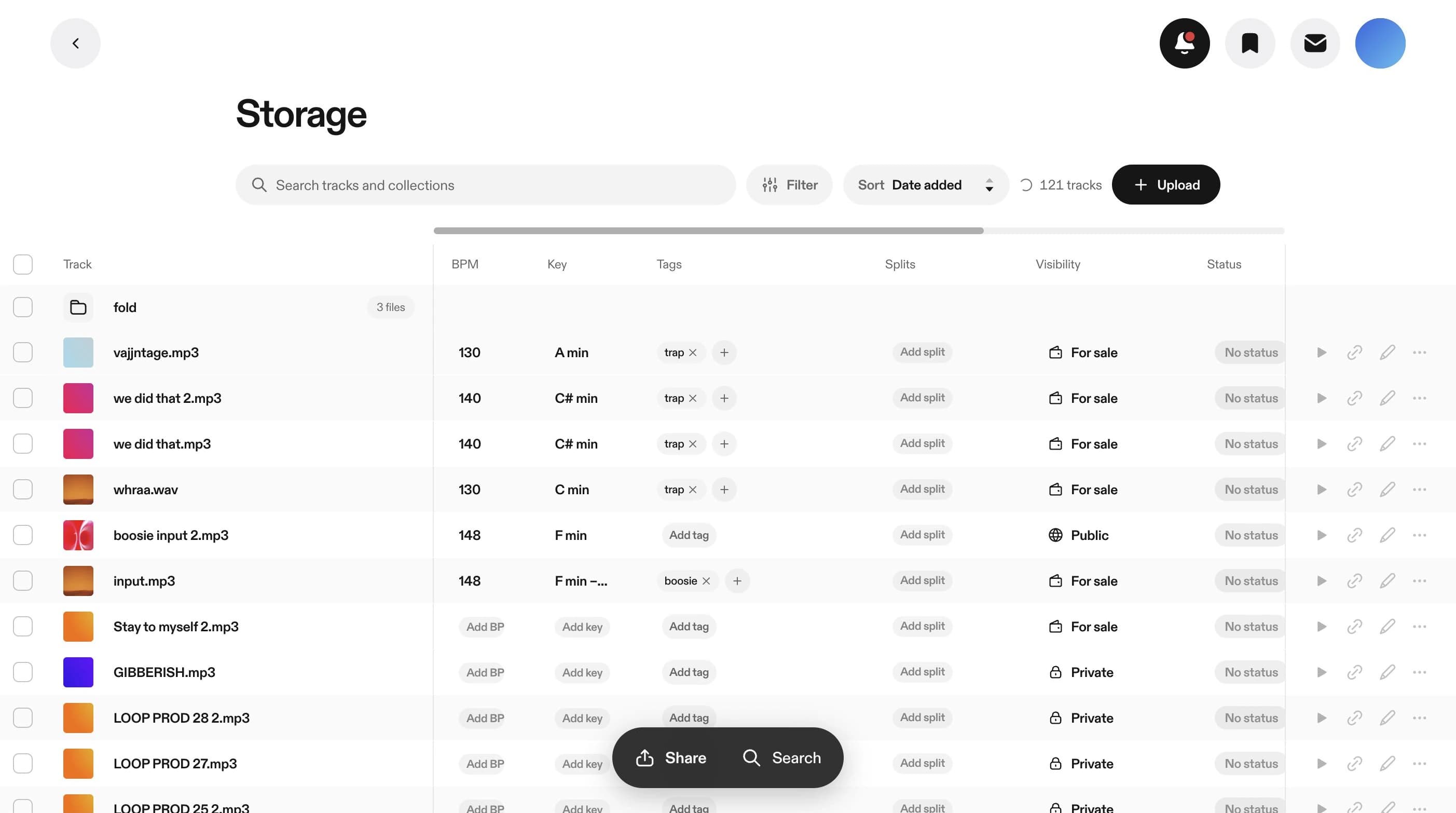Open the No status menu for we did that.mp3
Screen dimensions: 1456x813
pos(1251,444)
